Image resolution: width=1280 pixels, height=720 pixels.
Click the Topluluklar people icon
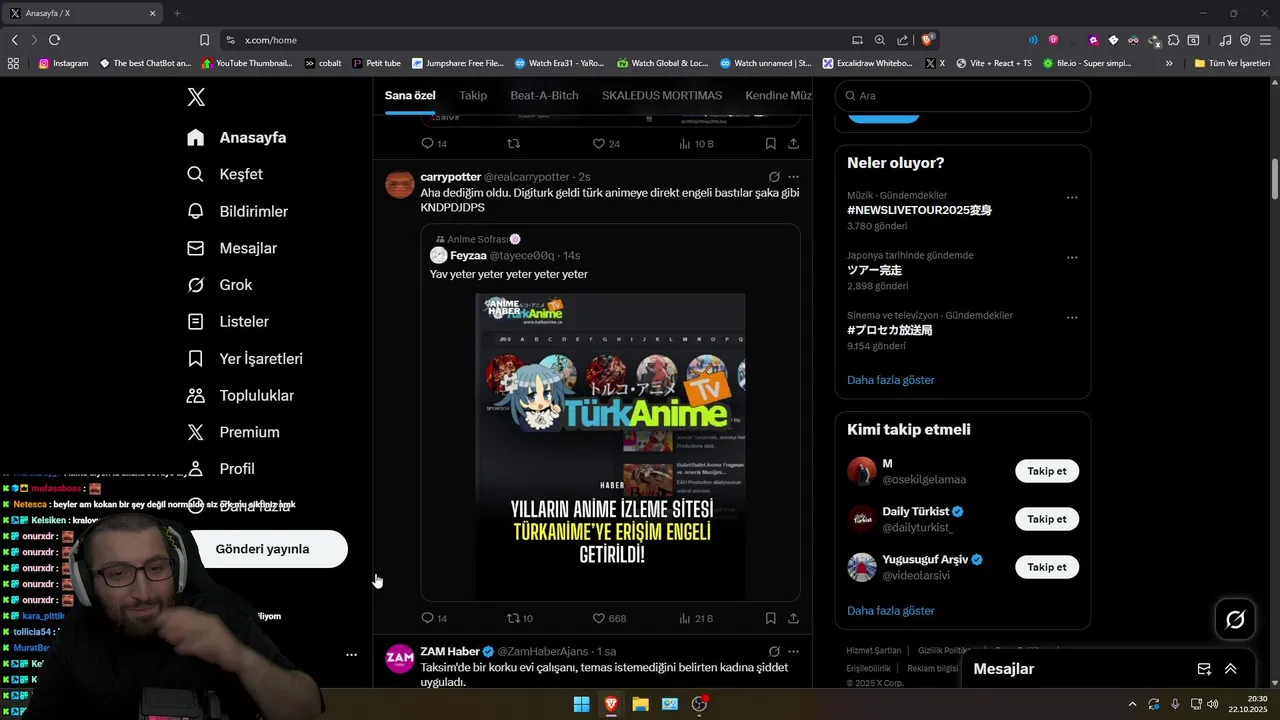pyautogui.click(x=196, y=395)
